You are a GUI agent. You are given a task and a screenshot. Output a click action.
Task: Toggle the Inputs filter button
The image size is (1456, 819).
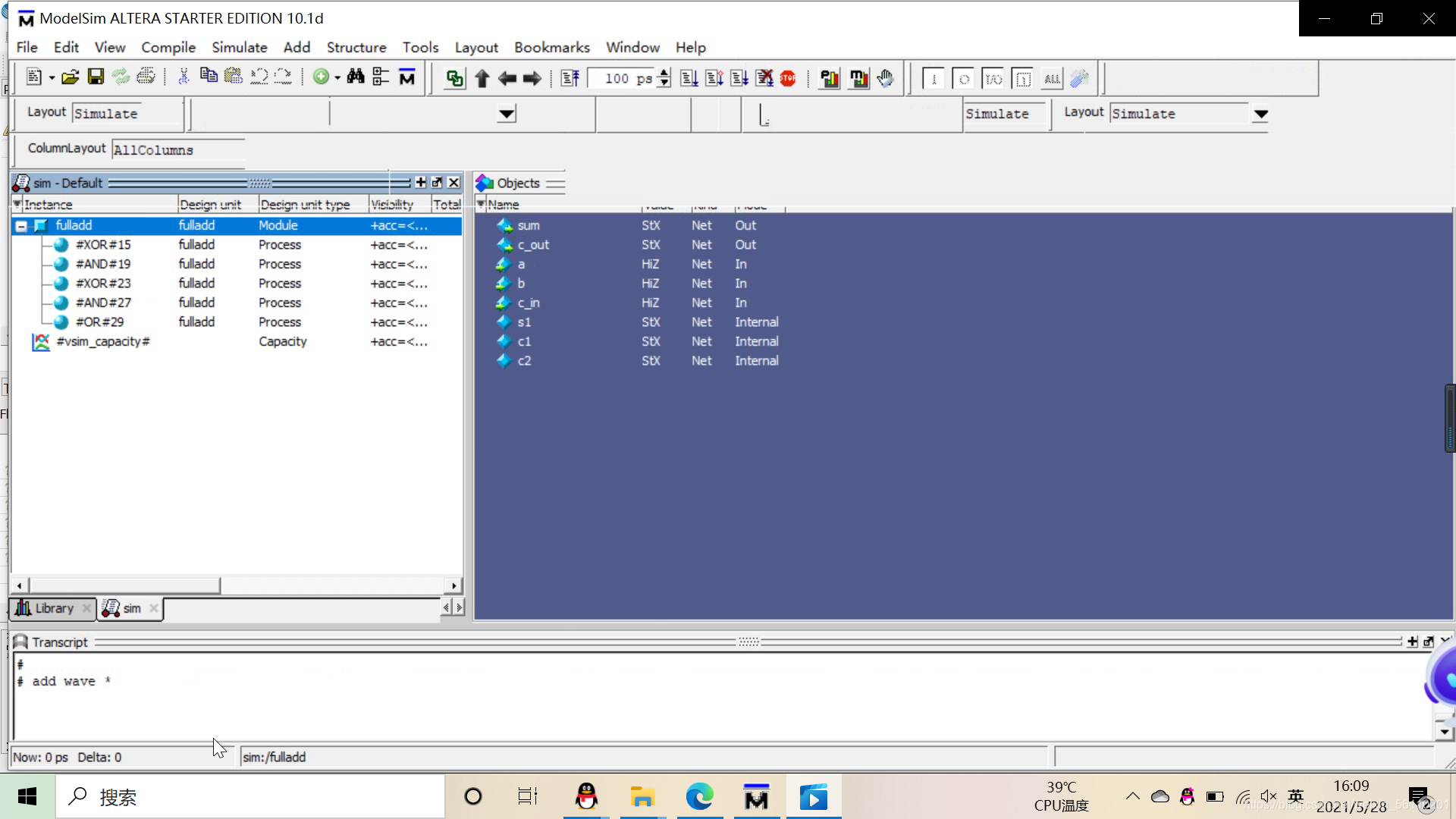pyautogui.click(x=934, y=79)
